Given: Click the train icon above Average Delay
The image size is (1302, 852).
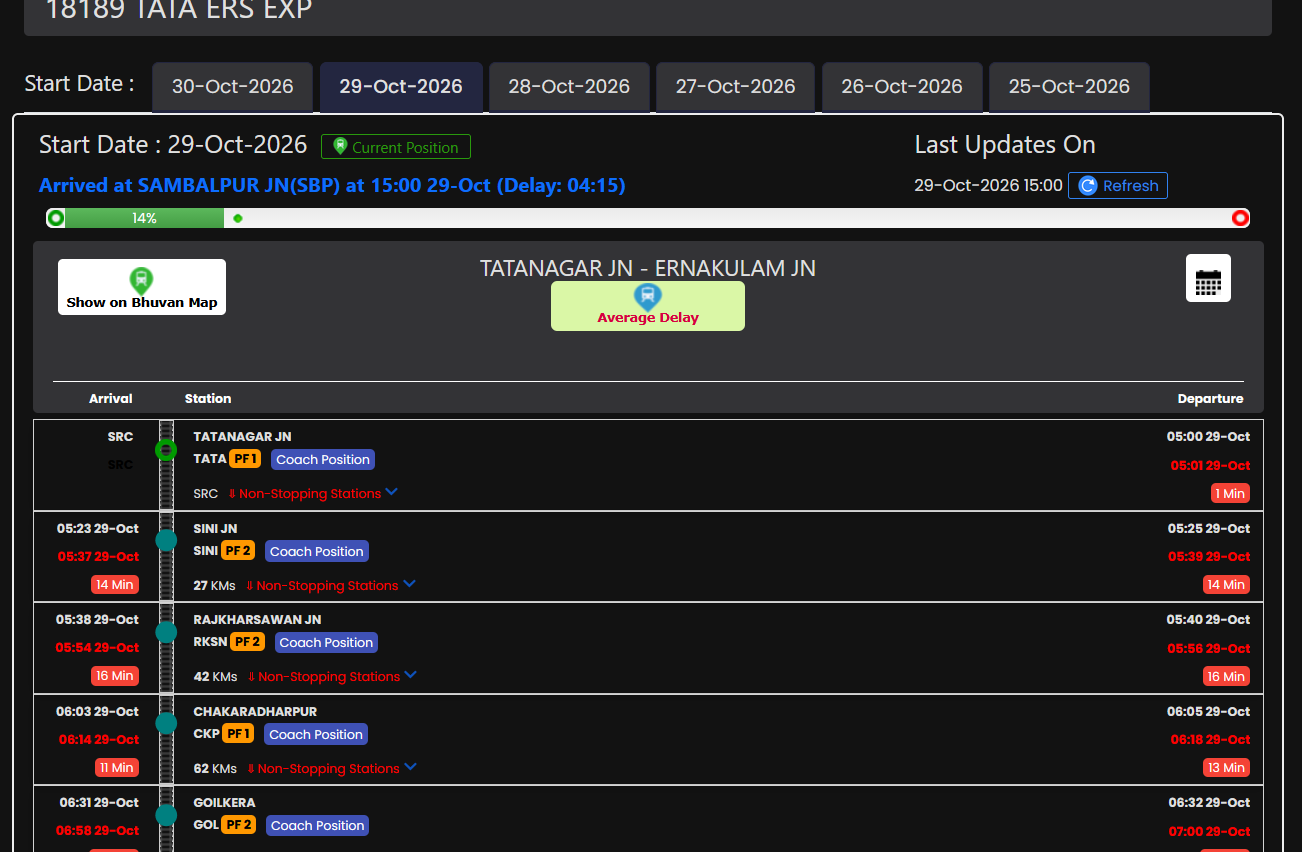Looking at the screenshot, I should [648, 296].
